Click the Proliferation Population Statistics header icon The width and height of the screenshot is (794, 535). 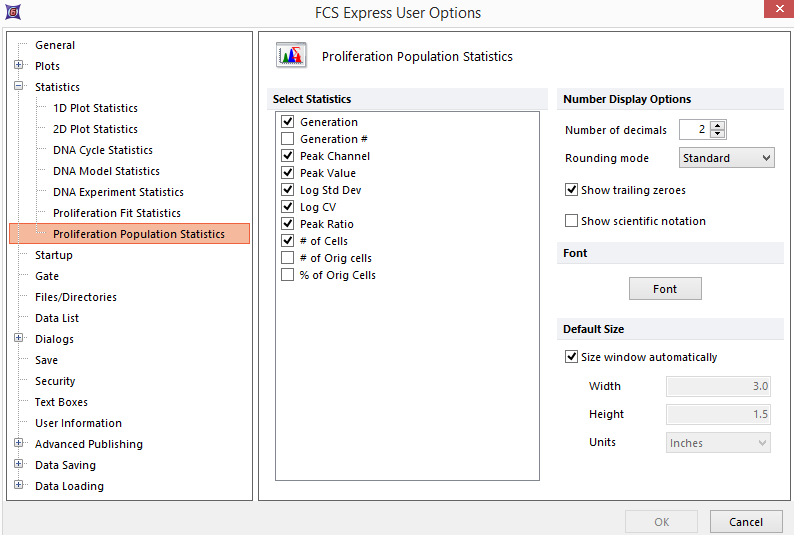tap(291, 56)
